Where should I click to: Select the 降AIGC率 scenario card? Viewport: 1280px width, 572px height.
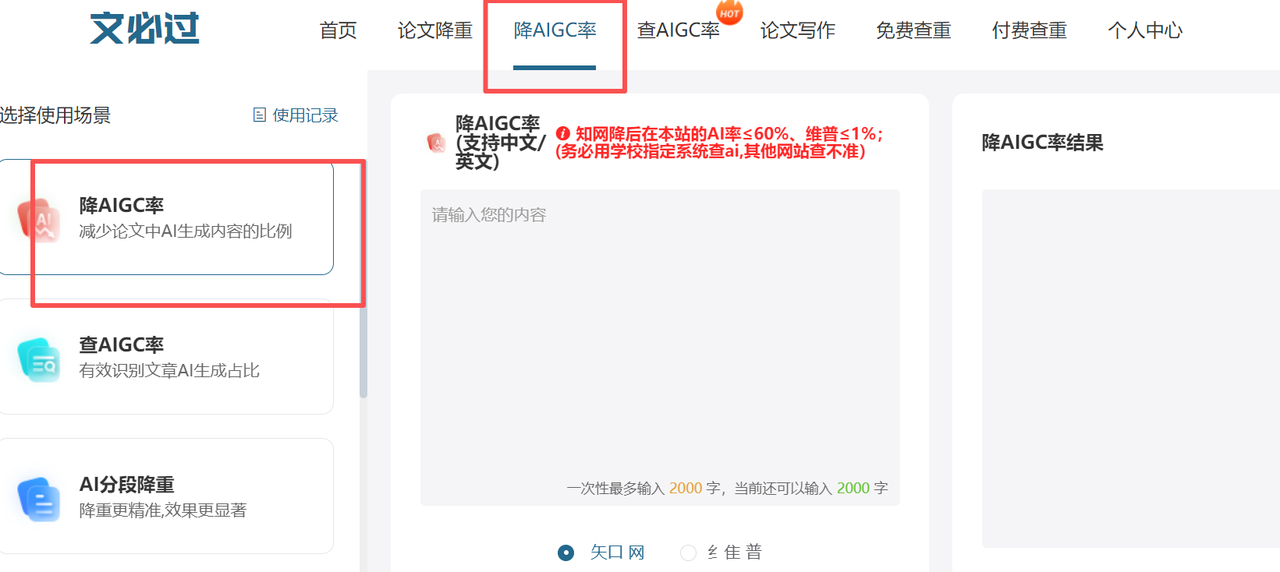click(166, 217)
